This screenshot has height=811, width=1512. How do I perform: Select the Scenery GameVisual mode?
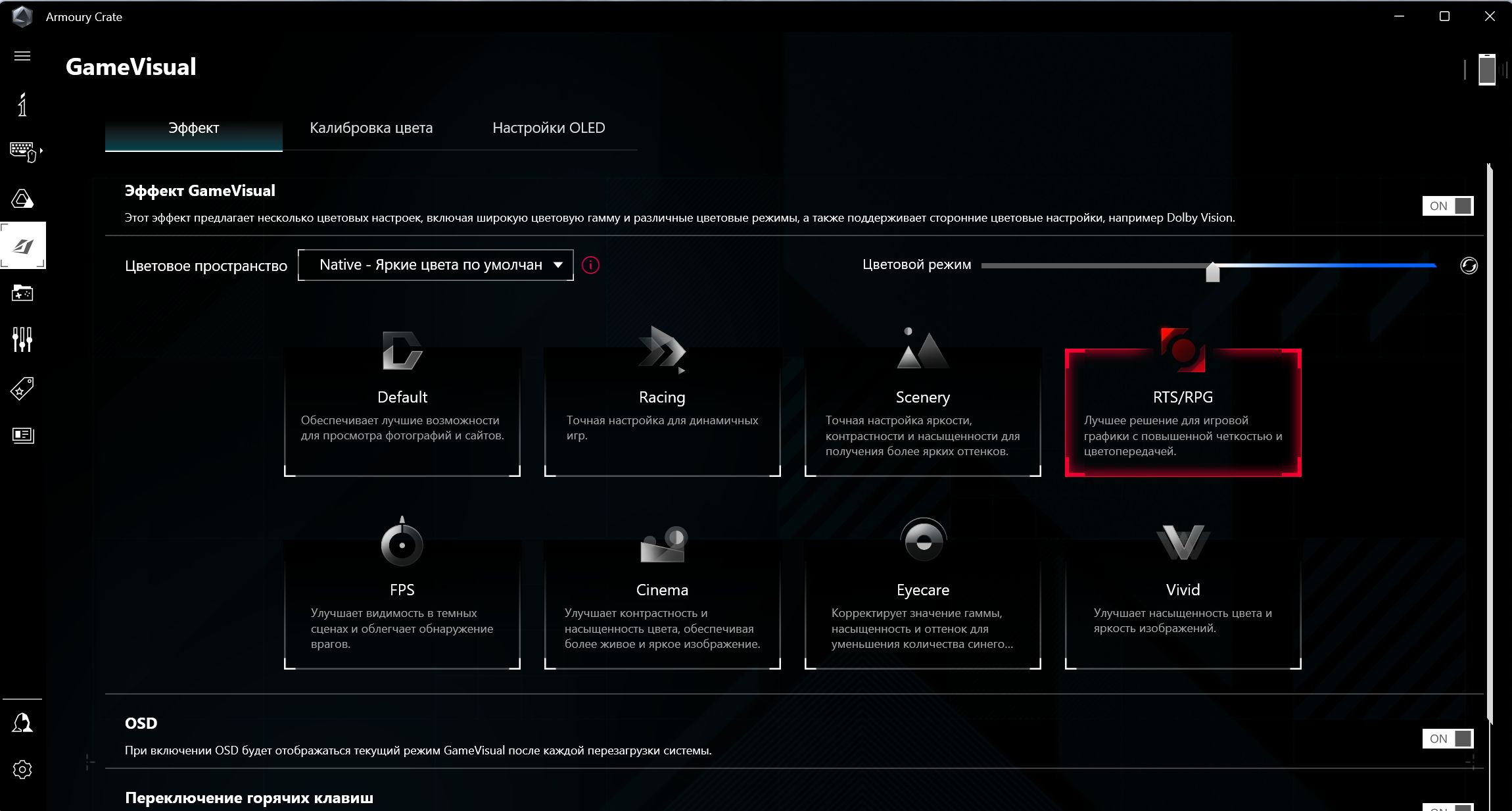922,403
